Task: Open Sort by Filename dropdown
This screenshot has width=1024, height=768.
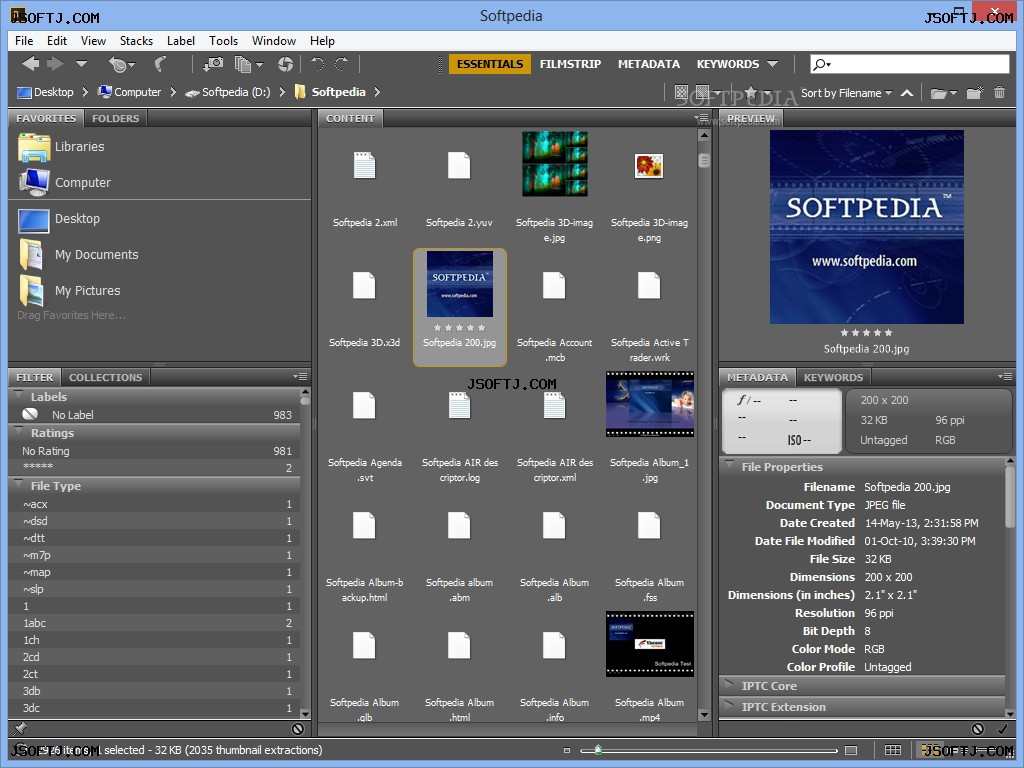Action: (846, 93)
